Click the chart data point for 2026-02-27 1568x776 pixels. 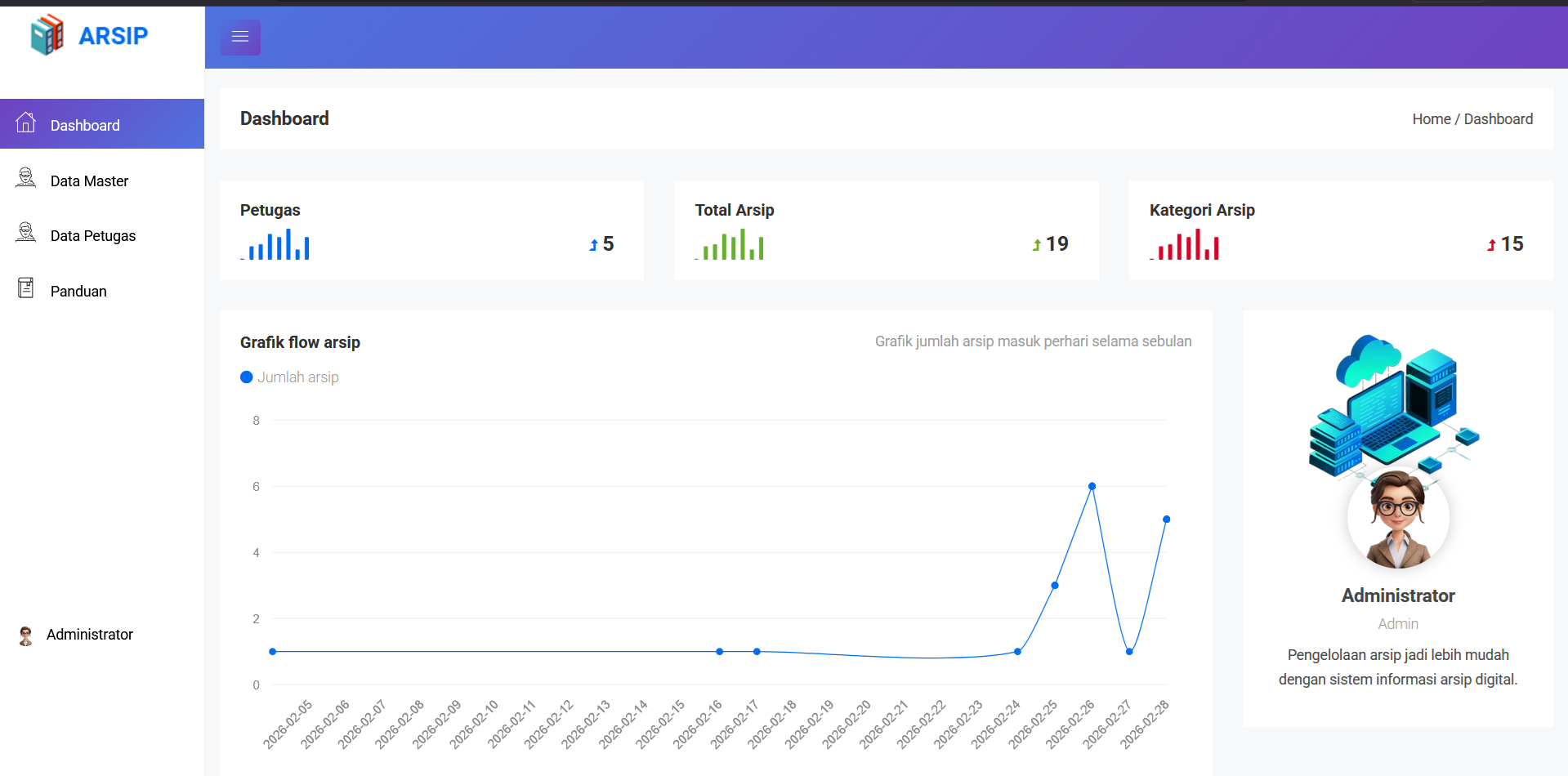point(1129,652)
